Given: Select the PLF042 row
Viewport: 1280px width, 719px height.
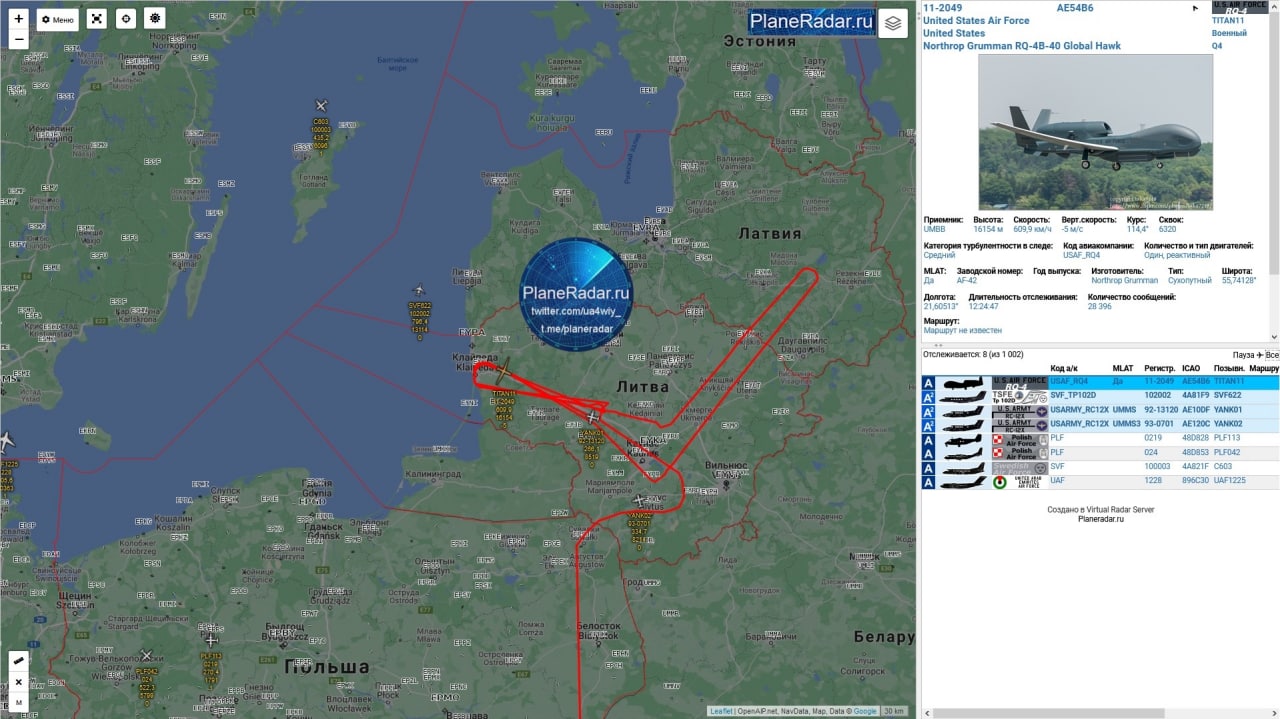Looking at the screenshot, I should [x=1100, y=453].
